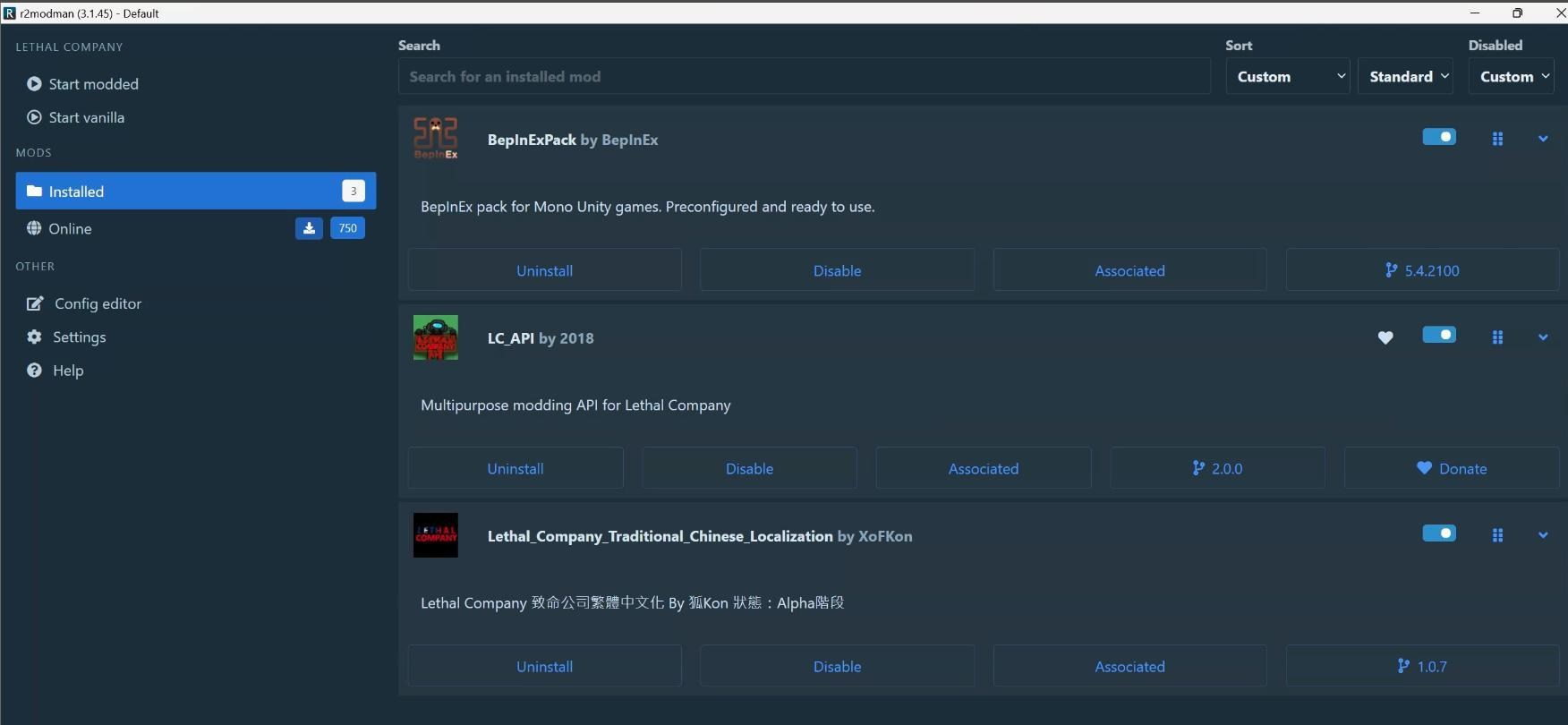Viewport: 1568px width, 725px height.
Task: Go to the Online mods section
Action: click(70, 228)
